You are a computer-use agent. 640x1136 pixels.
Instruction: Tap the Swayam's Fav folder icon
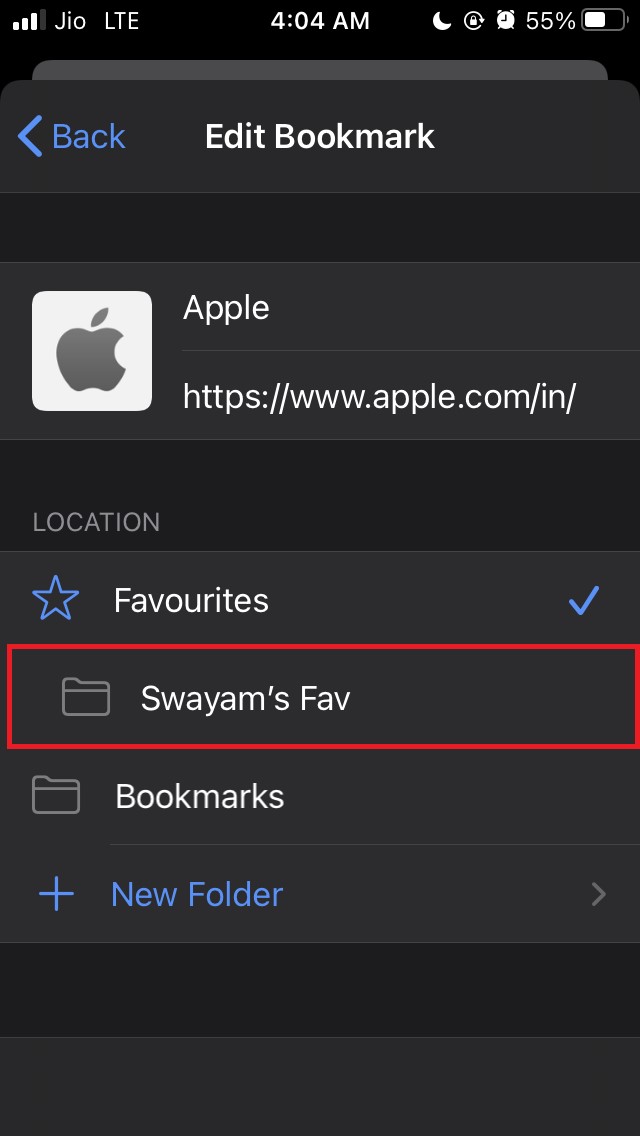coord(85,697)
